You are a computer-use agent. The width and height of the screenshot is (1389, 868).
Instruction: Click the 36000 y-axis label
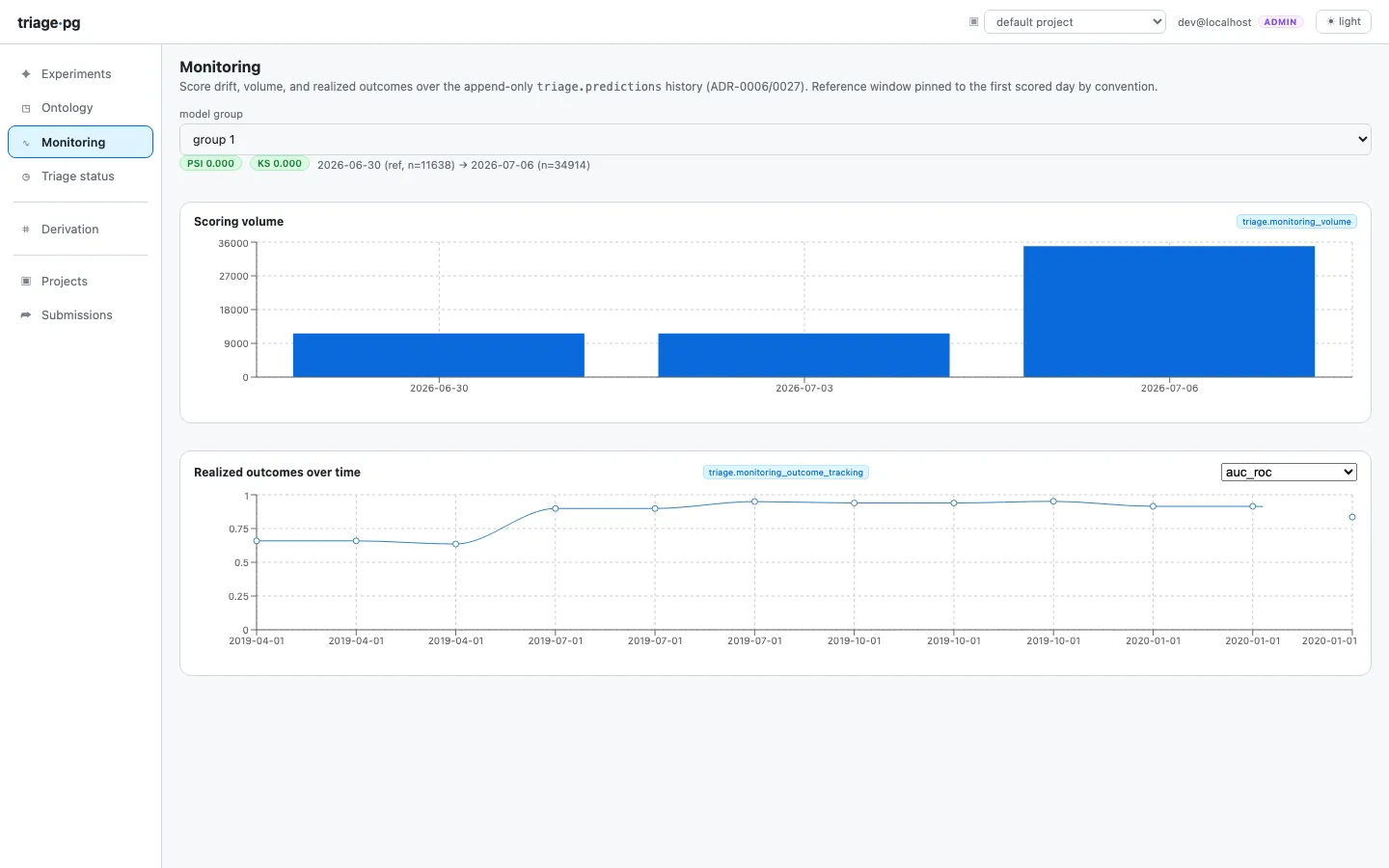coord(232,244)
